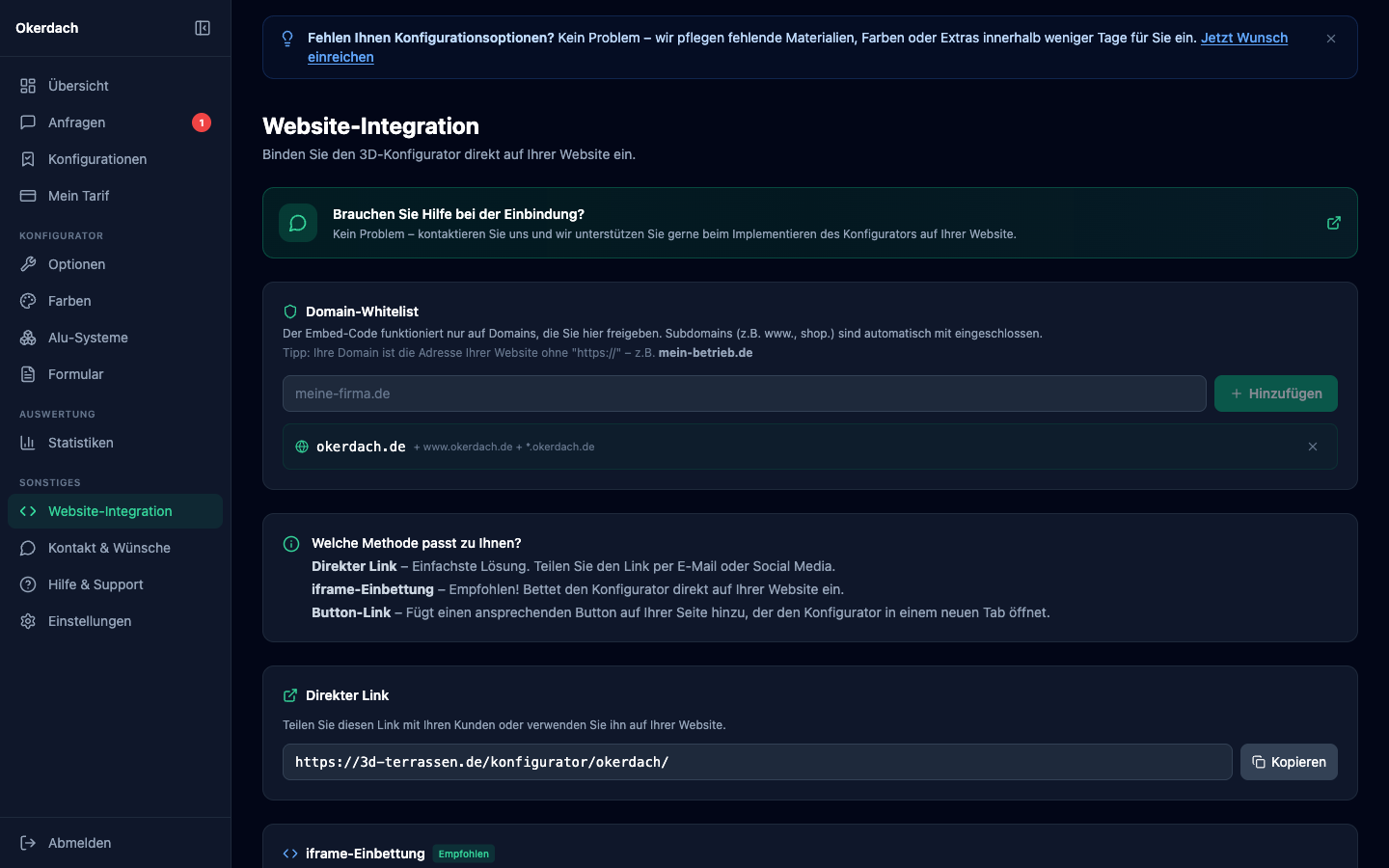This screenshot has width=1389, height=868.
Task: Open Mein Tarif section
Action: click(x=78, y=196)
